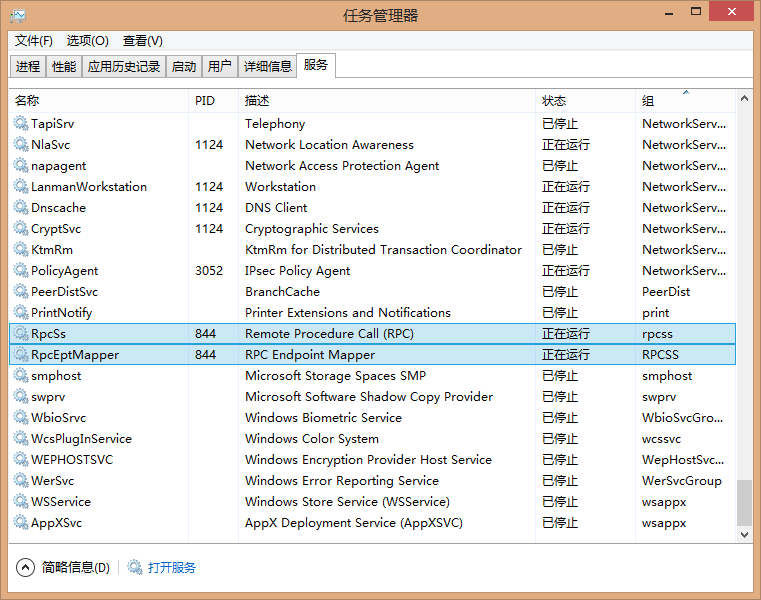761x600 pixels.
Task: Click the KtmRm service gear icon
Action: 21,250
